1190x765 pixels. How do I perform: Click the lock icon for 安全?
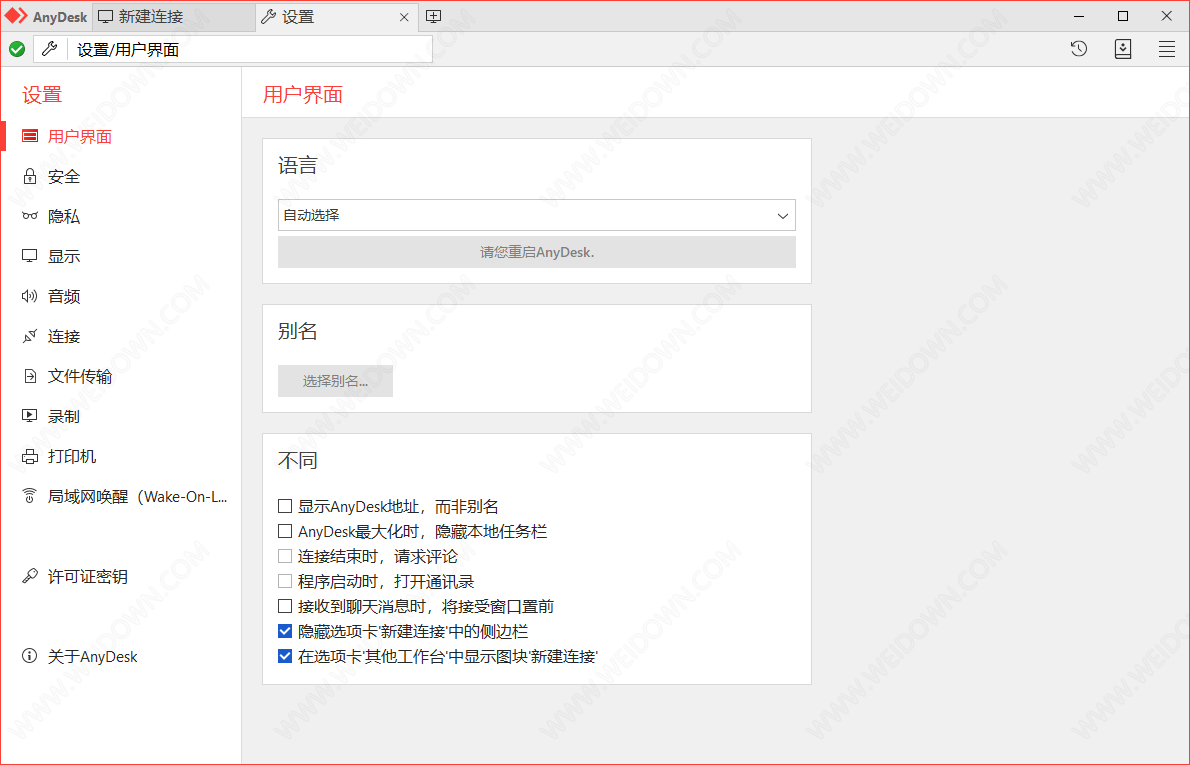coord(30,176)
